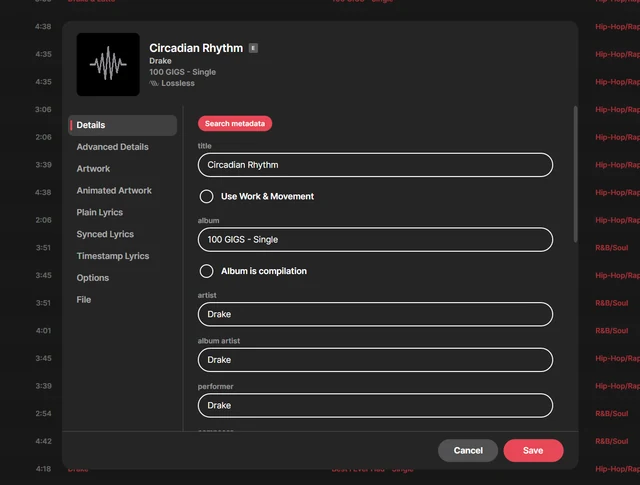The image size is (640, 485).
Task: Open the File section
Action: tap(84, 300)
